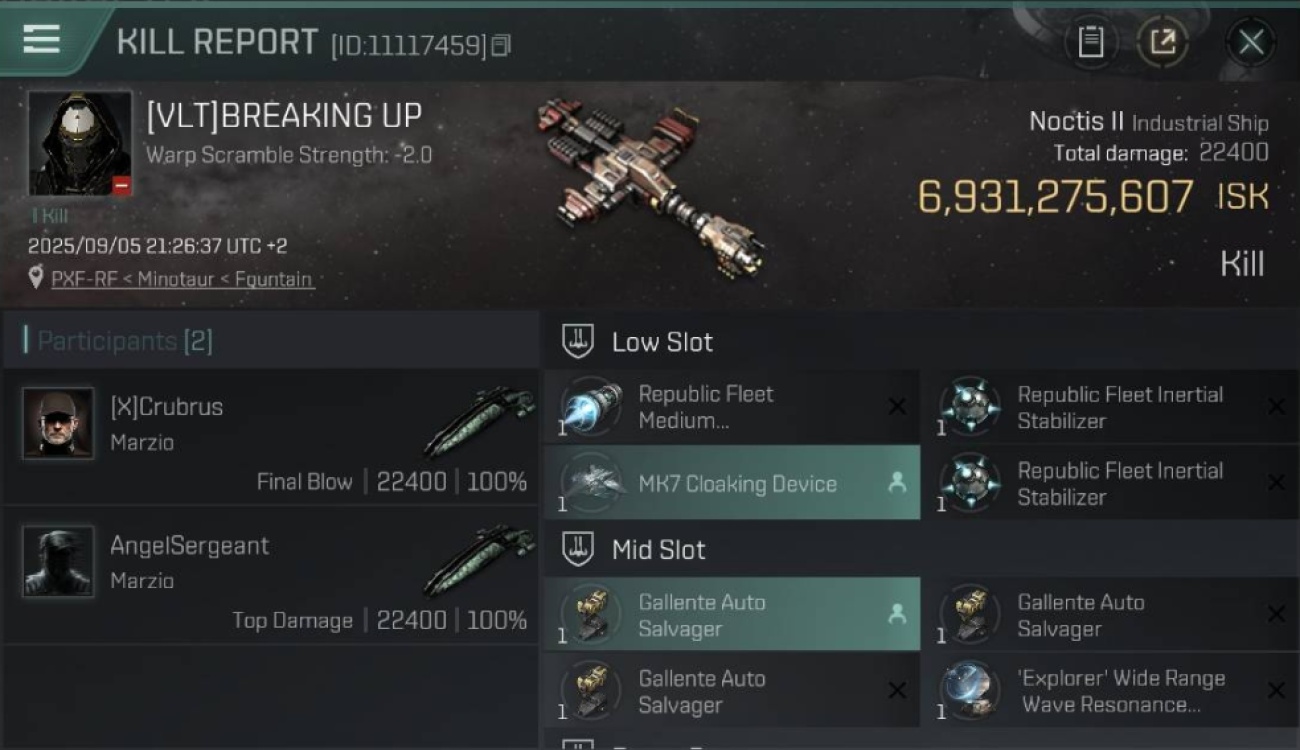Screen dimensions: 1300x750
Task: Click the top Republic Fleet Inertial Stabilizer icon
Action: click(x=970, y=407)
